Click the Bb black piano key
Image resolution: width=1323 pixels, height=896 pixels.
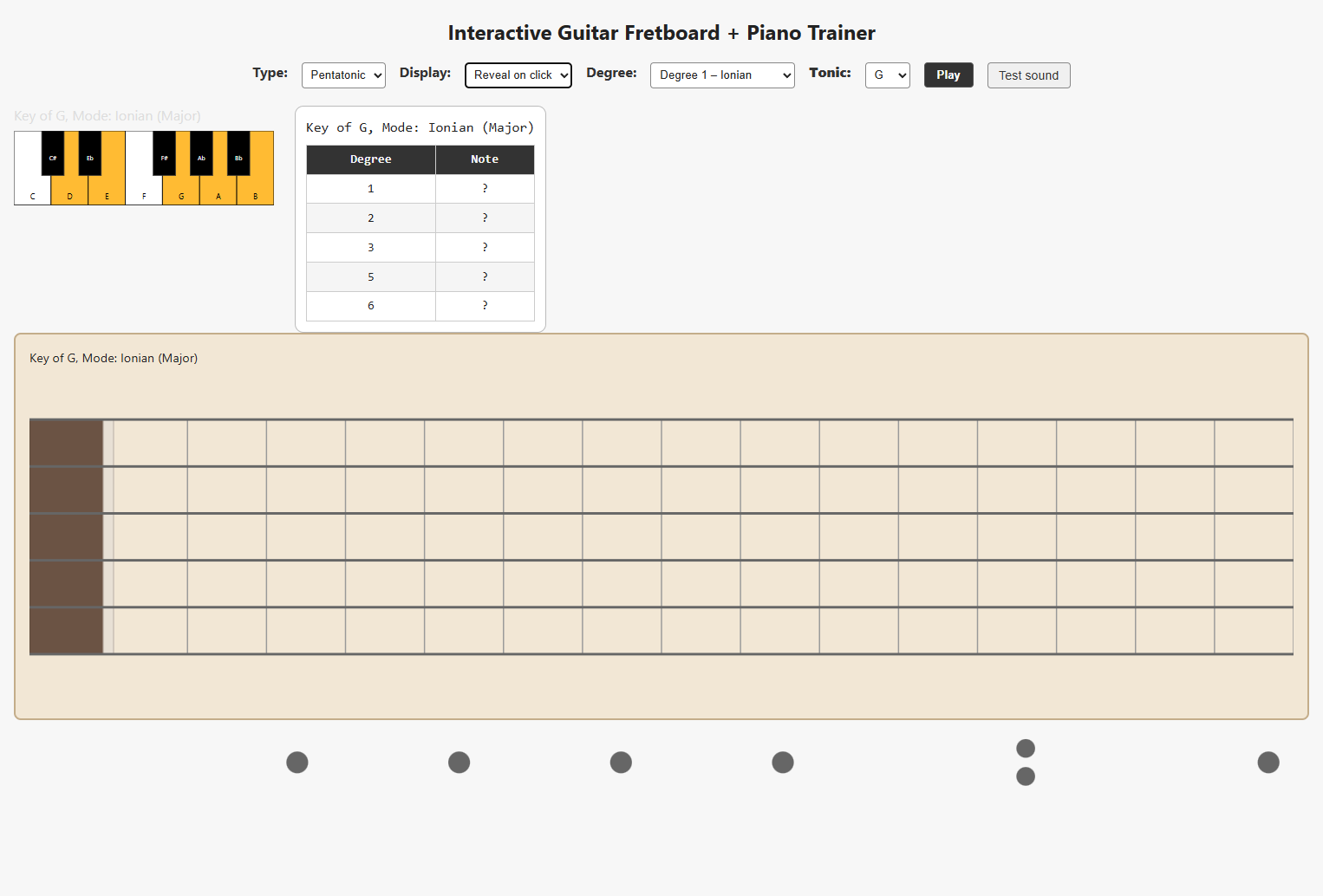pyautogui.click(x=238, y=153)
